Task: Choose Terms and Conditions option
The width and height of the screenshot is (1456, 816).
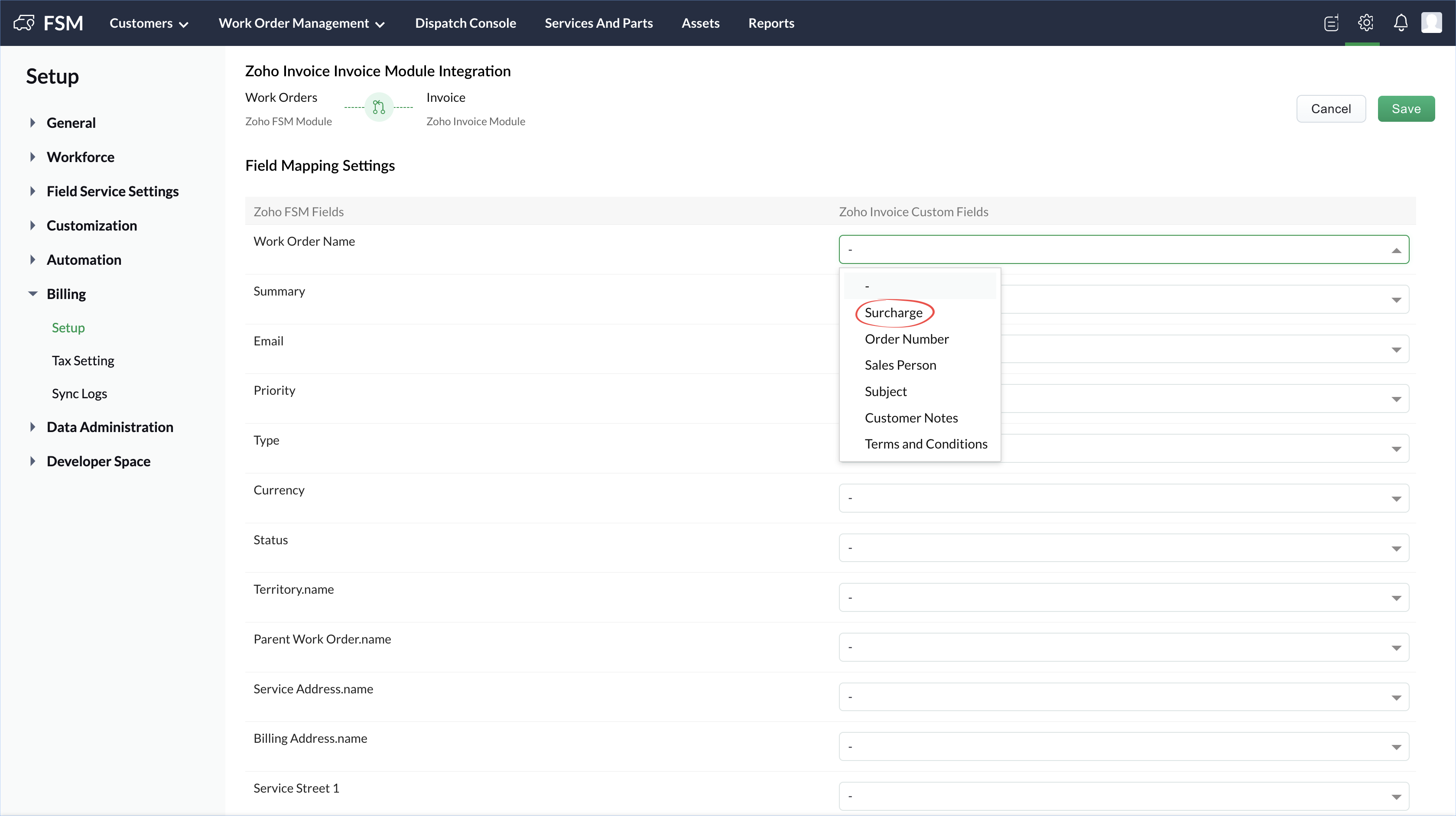Action: click(x=925, y=444)
